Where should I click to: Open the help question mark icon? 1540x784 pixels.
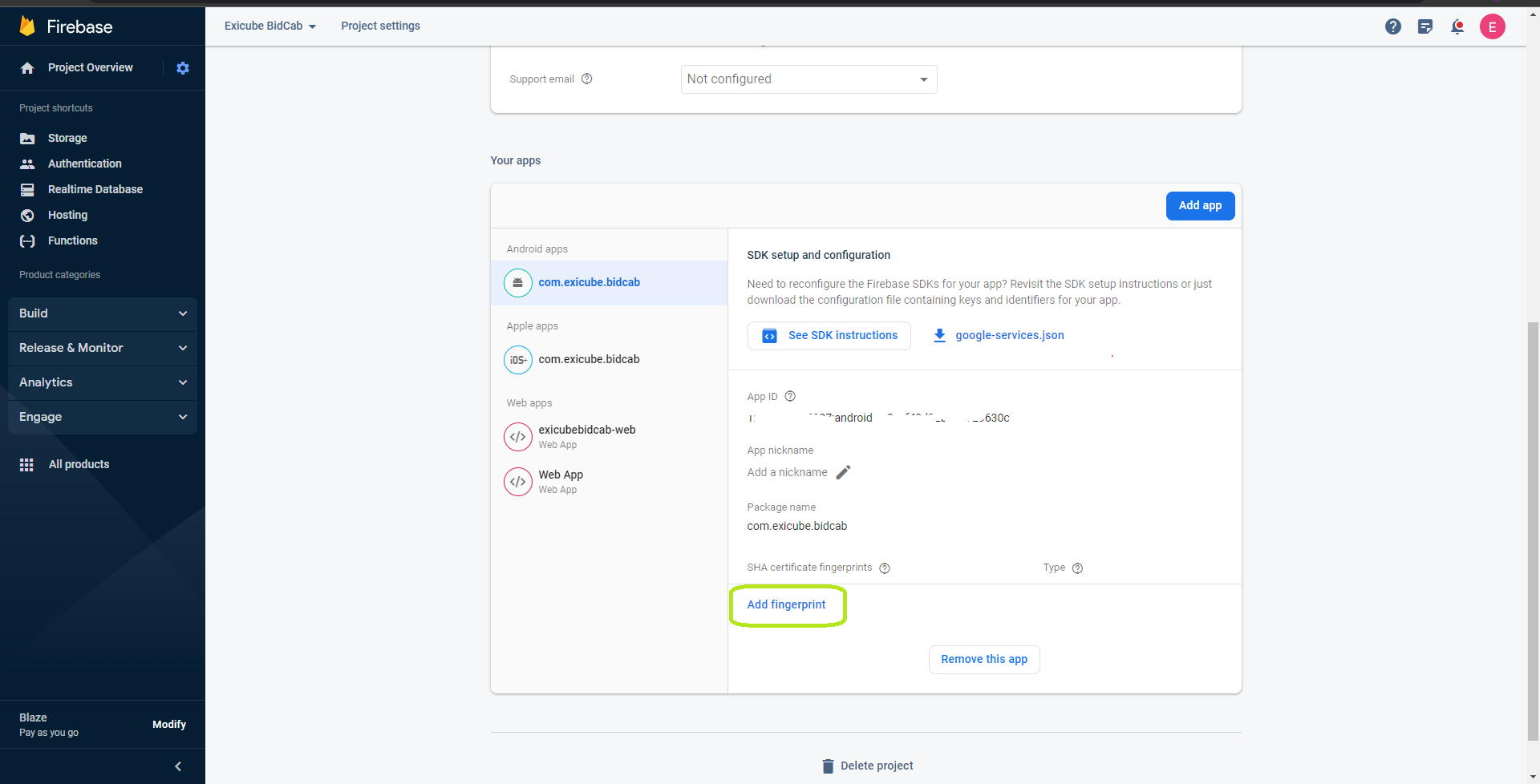(1393, 26)
